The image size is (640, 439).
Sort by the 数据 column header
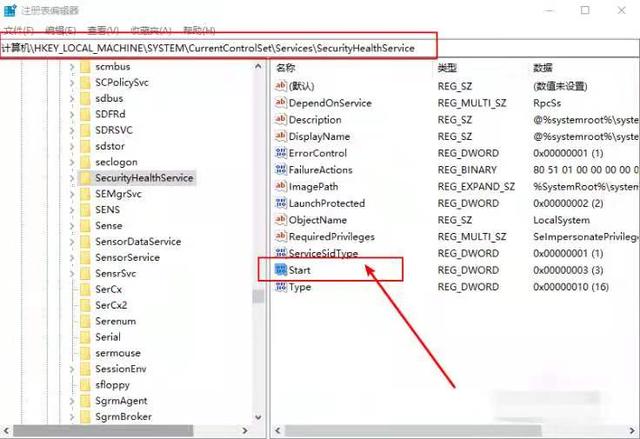[543, 68]
